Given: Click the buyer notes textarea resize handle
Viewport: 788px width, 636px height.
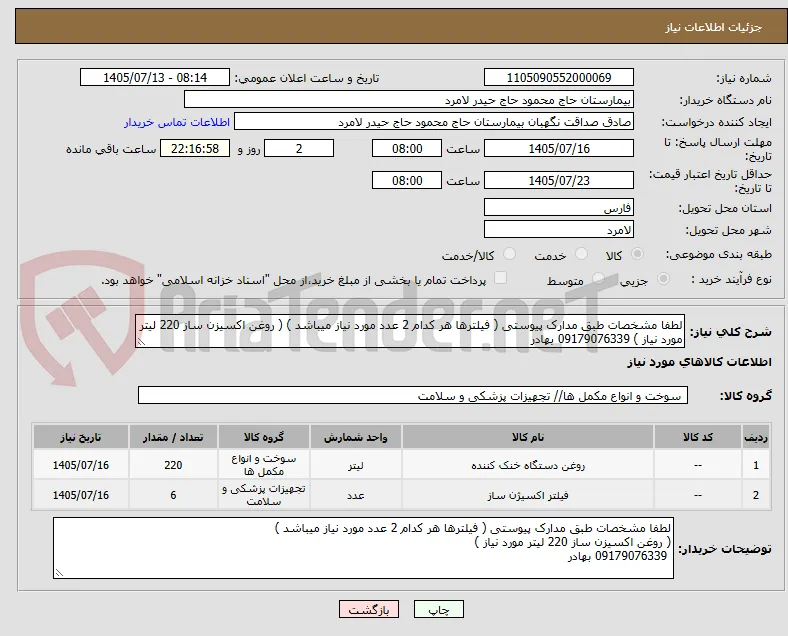Looking at the screenshot, I should pos(59,572).
